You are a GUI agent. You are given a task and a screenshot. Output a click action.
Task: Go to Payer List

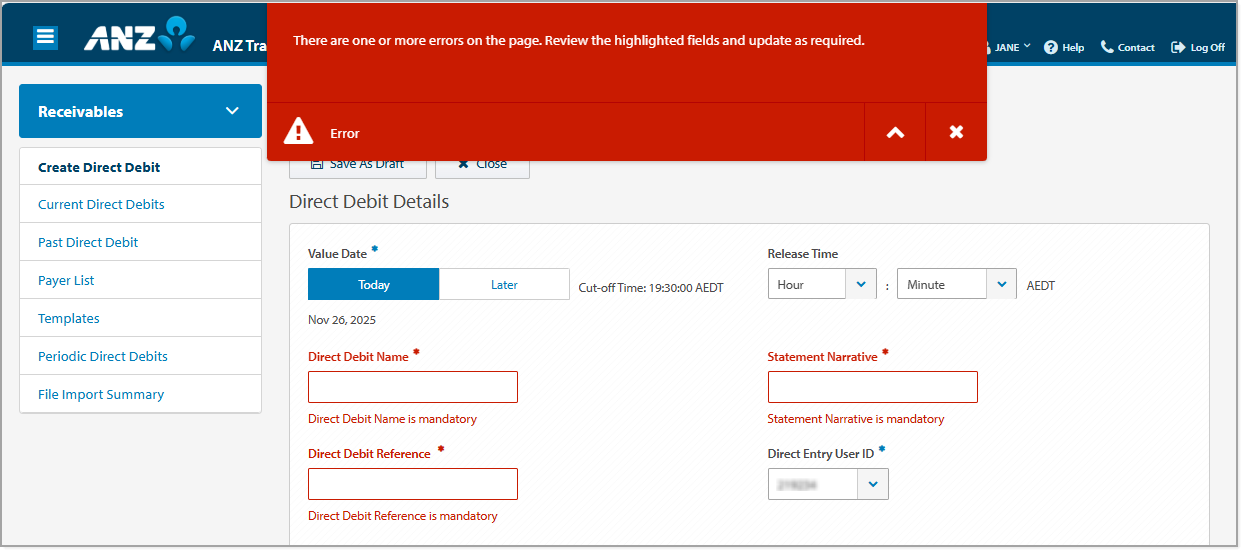140,280
